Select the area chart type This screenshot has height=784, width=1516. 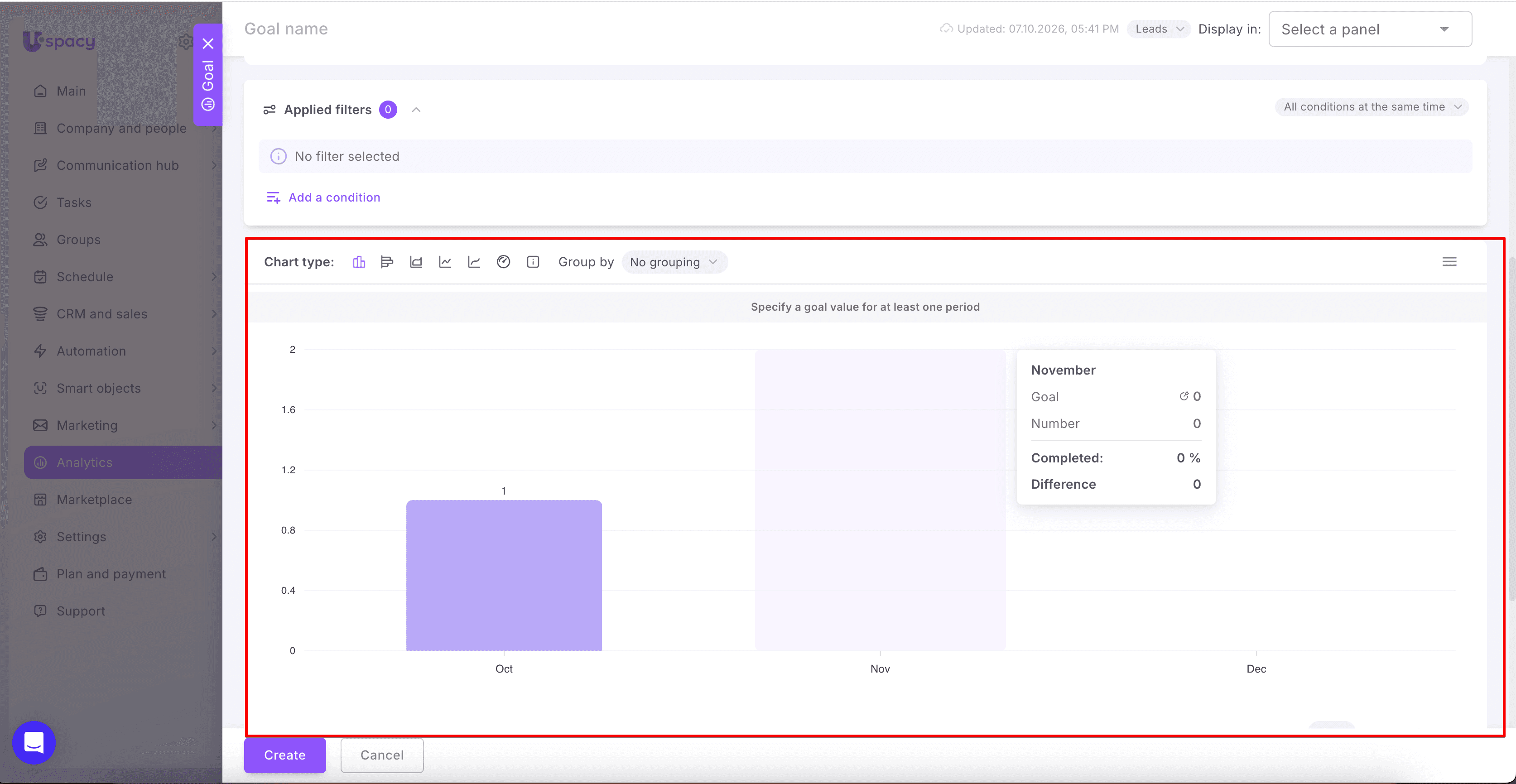[x=416, y=262]
